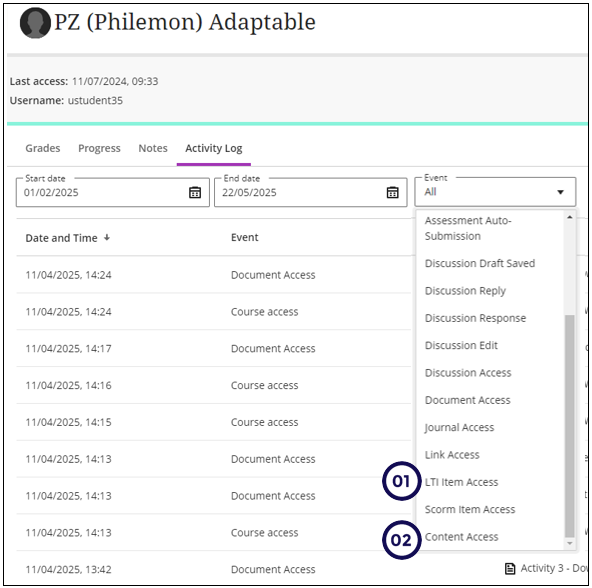Choose Journal Access from event list
The height and width of the screenshot is (588, 592).
pos(459,427)
